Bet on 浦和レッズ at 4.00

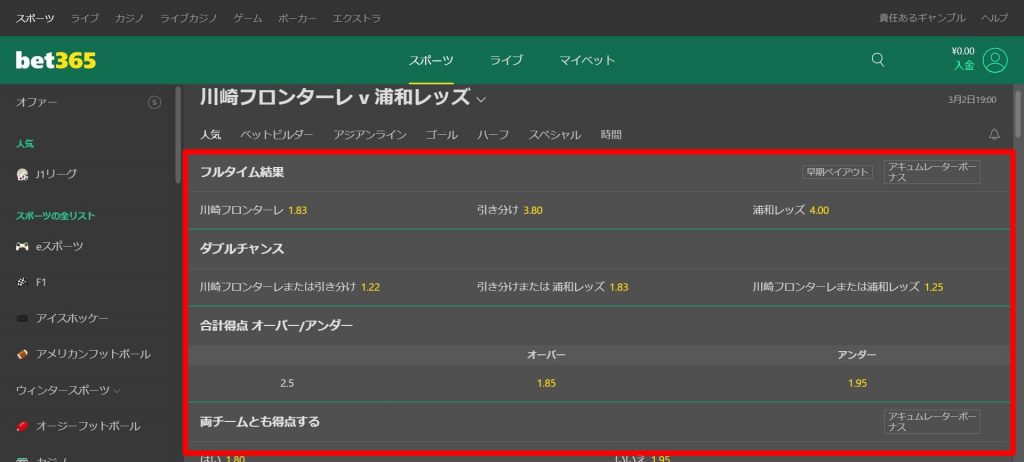tap(791, 210)
